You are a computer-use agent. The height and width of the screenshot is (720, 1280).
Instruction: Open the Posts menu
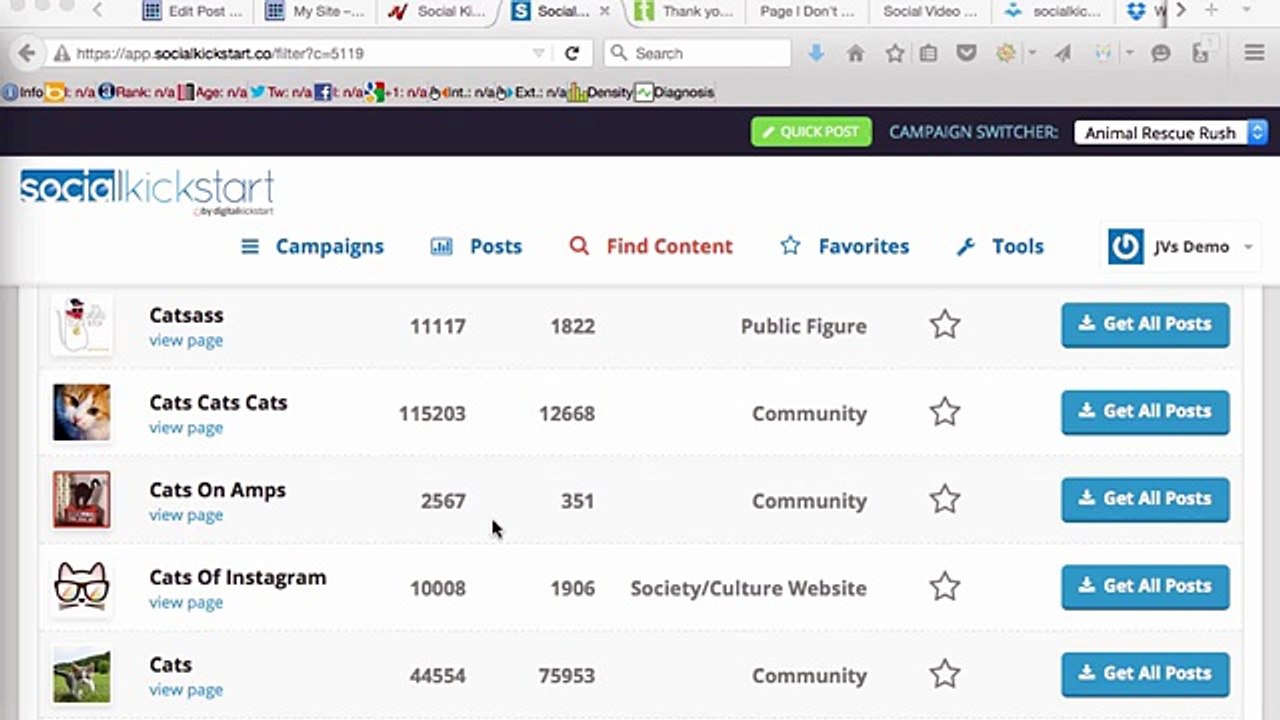coord(476,246)
